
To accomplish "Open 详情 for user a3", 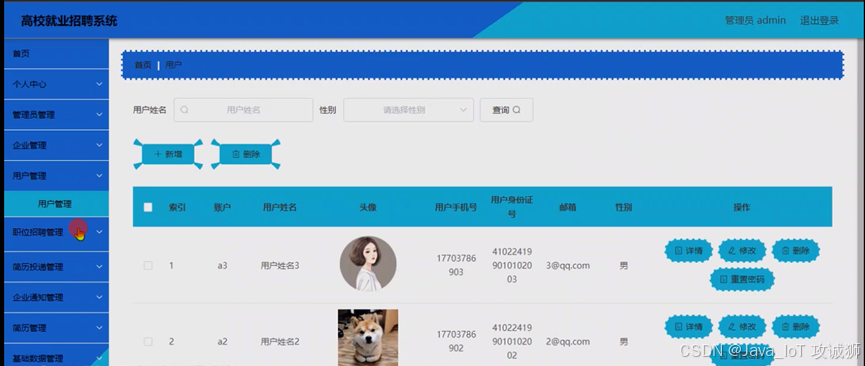I will tap(688, 251).
